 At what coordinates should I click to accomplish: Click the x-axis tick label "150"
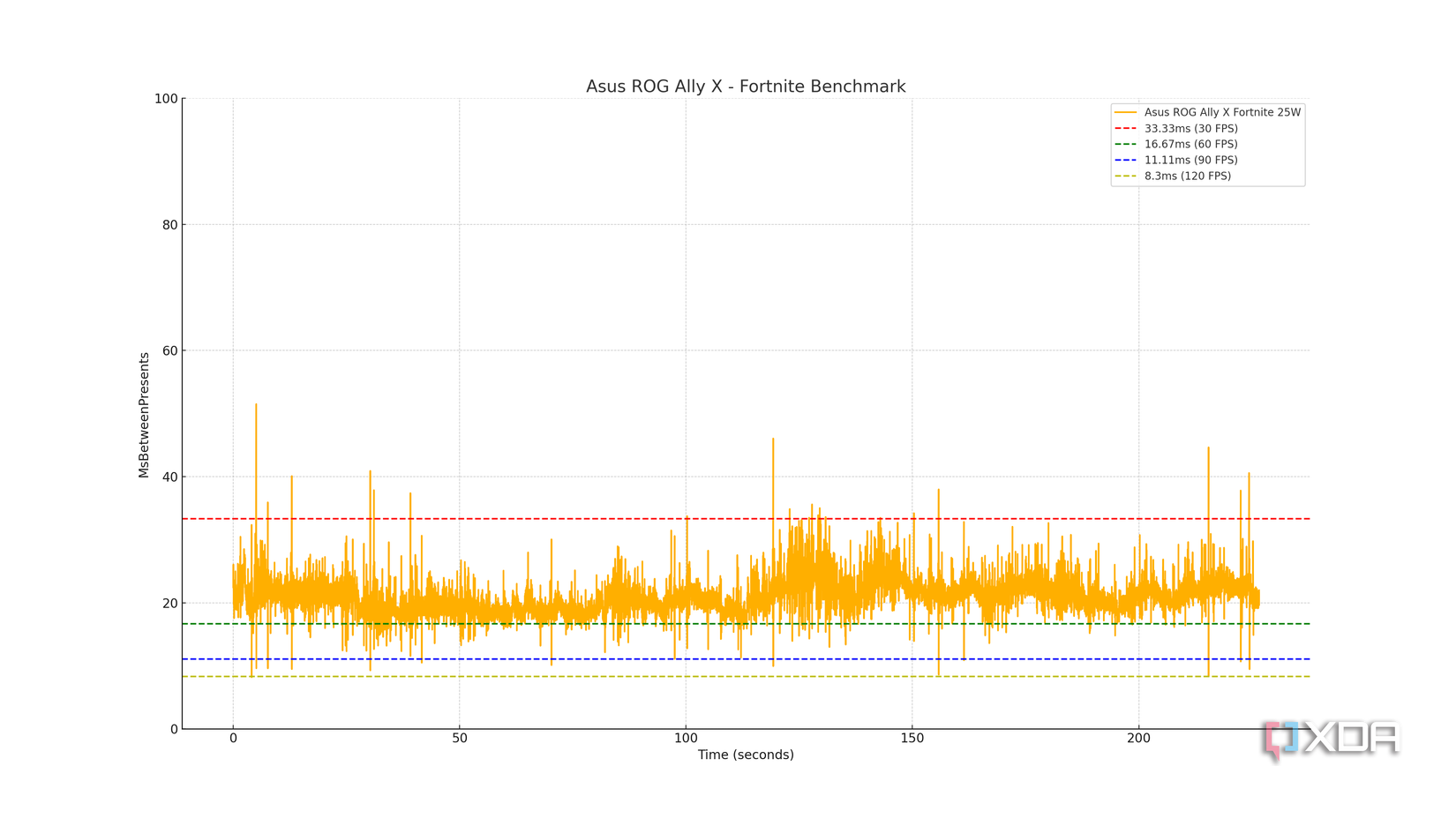tap(912, 739)
